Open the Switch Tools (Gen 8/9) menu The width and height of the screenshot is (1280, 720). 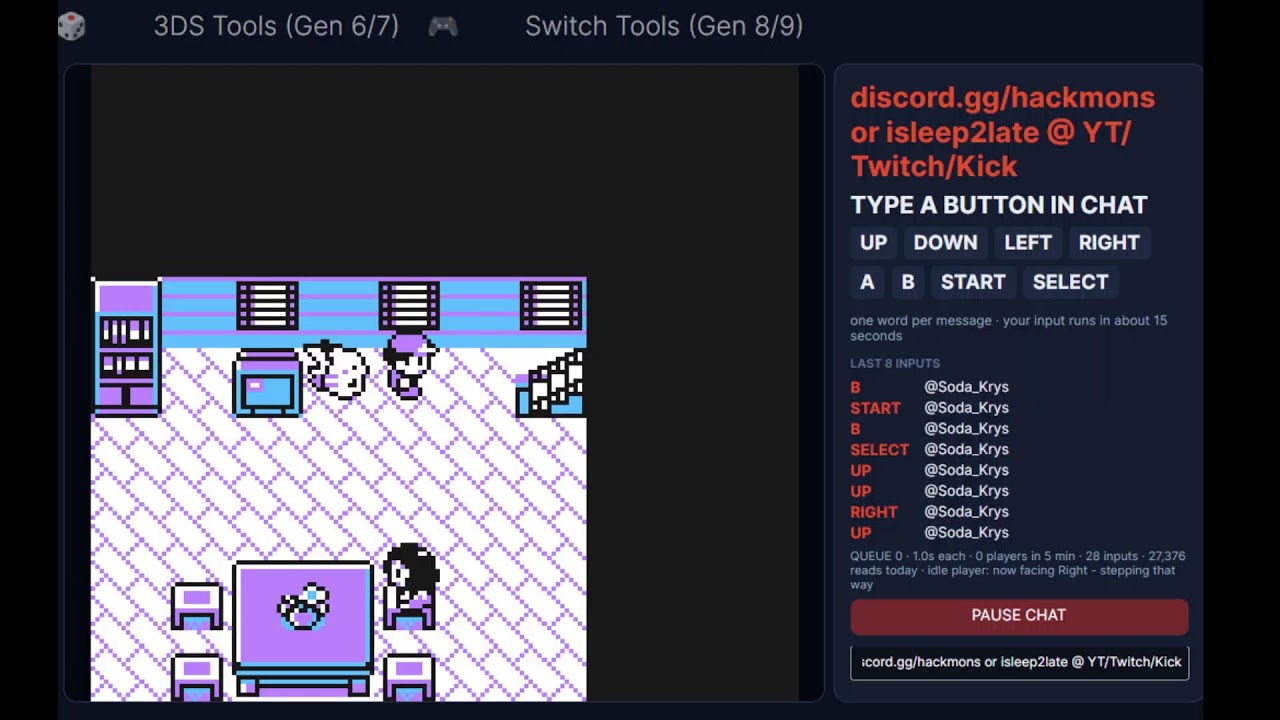point(664,26)
